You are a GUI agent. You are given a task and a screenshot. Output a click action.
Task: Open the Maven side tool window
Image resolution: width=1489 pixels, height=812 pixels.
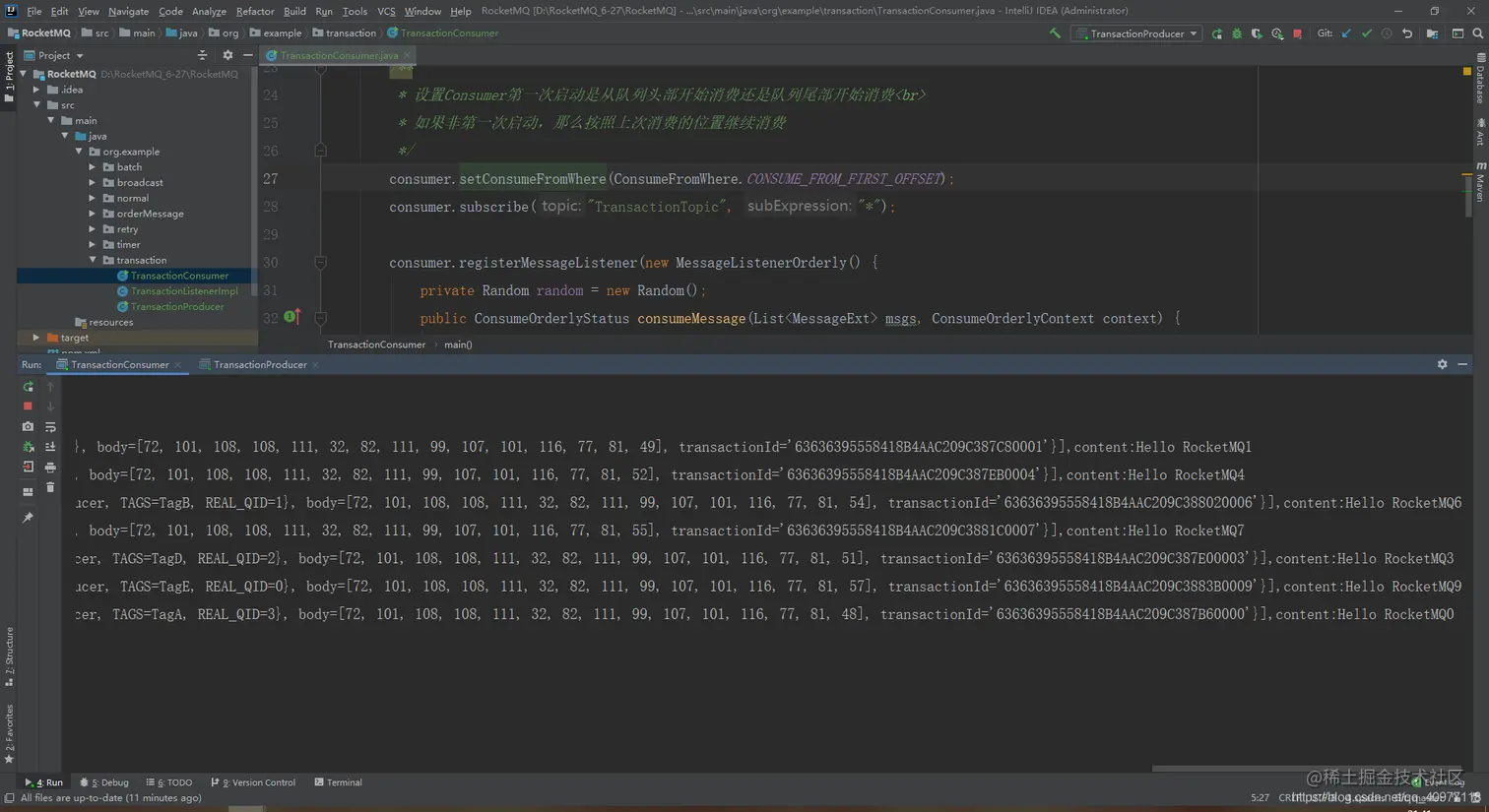point(1480,182)
